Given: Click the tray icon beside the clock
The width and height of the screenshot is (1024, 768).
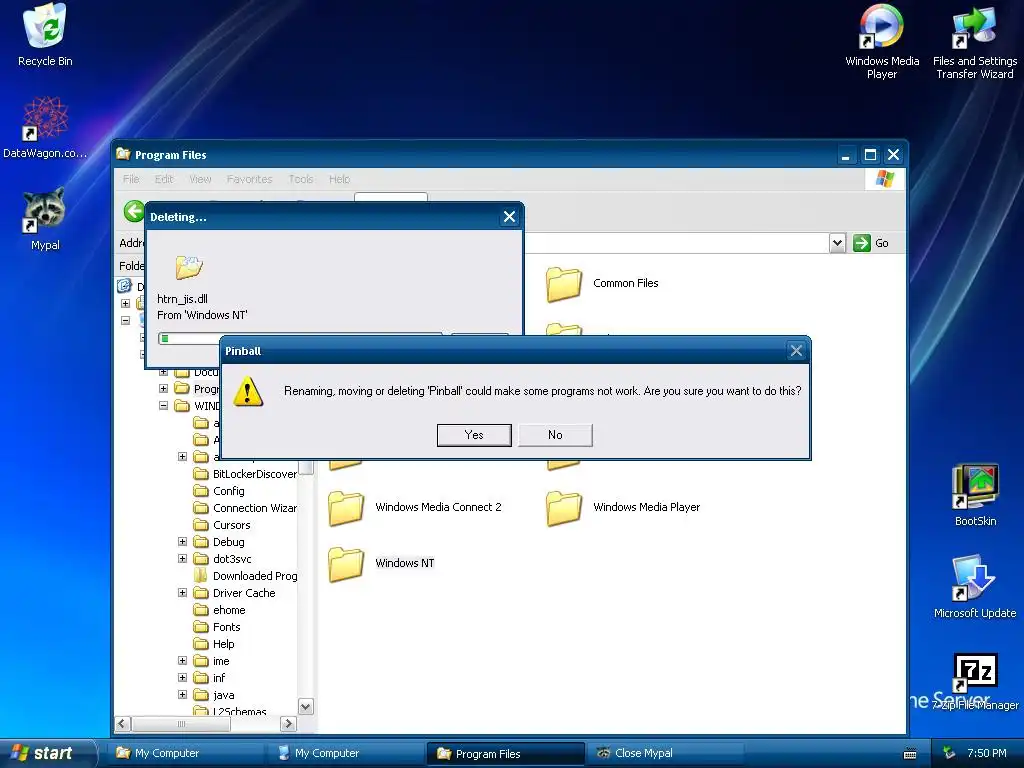Looking at the screenshot, I should coord(950,753).
